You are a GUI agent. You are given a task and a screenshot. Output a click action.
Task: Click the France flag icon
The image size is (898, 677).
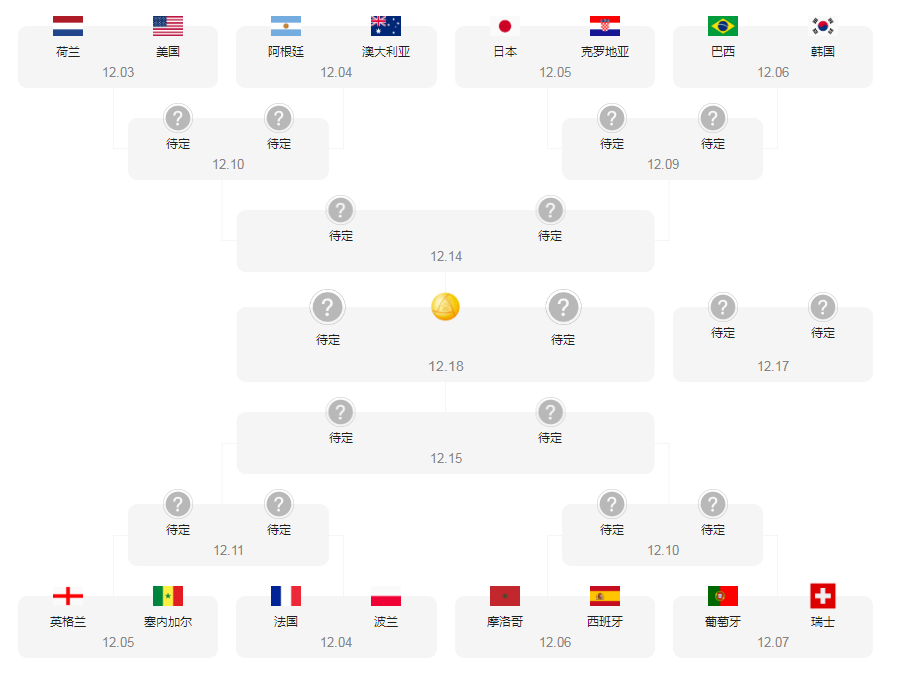tap(286, 596)
